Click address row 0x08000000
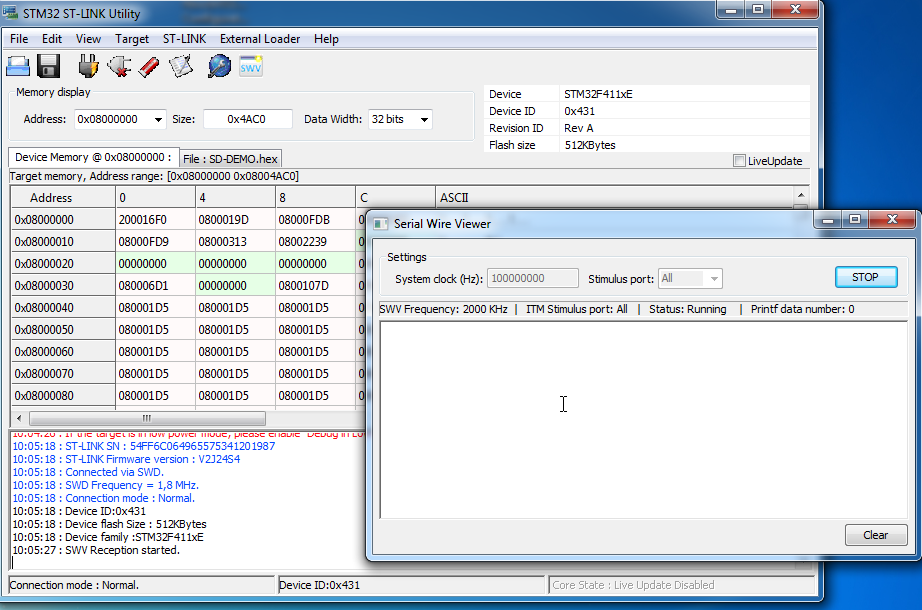This screenshot has height=610, width=922. tap(63, 220)
